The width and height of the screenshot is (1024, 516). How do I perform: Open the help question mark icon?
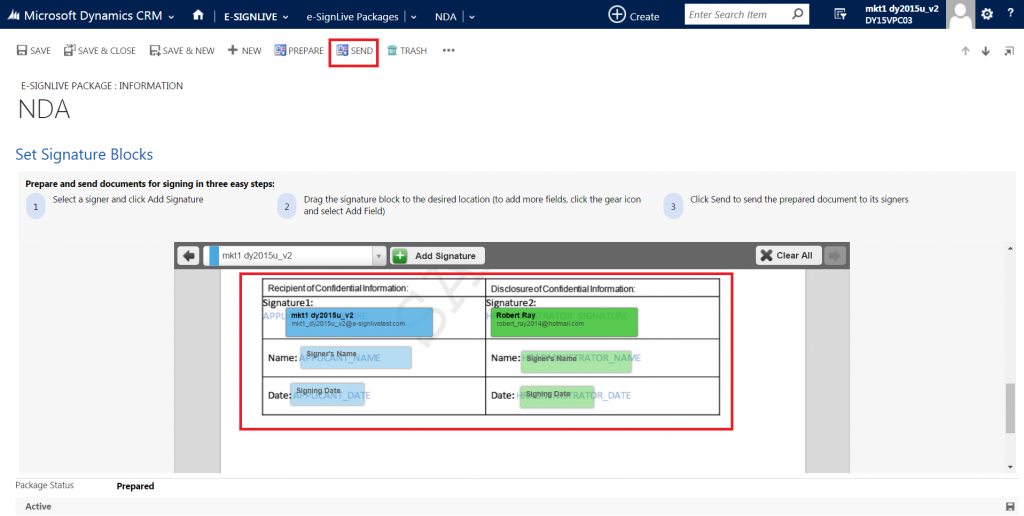tap(1010, 14)
